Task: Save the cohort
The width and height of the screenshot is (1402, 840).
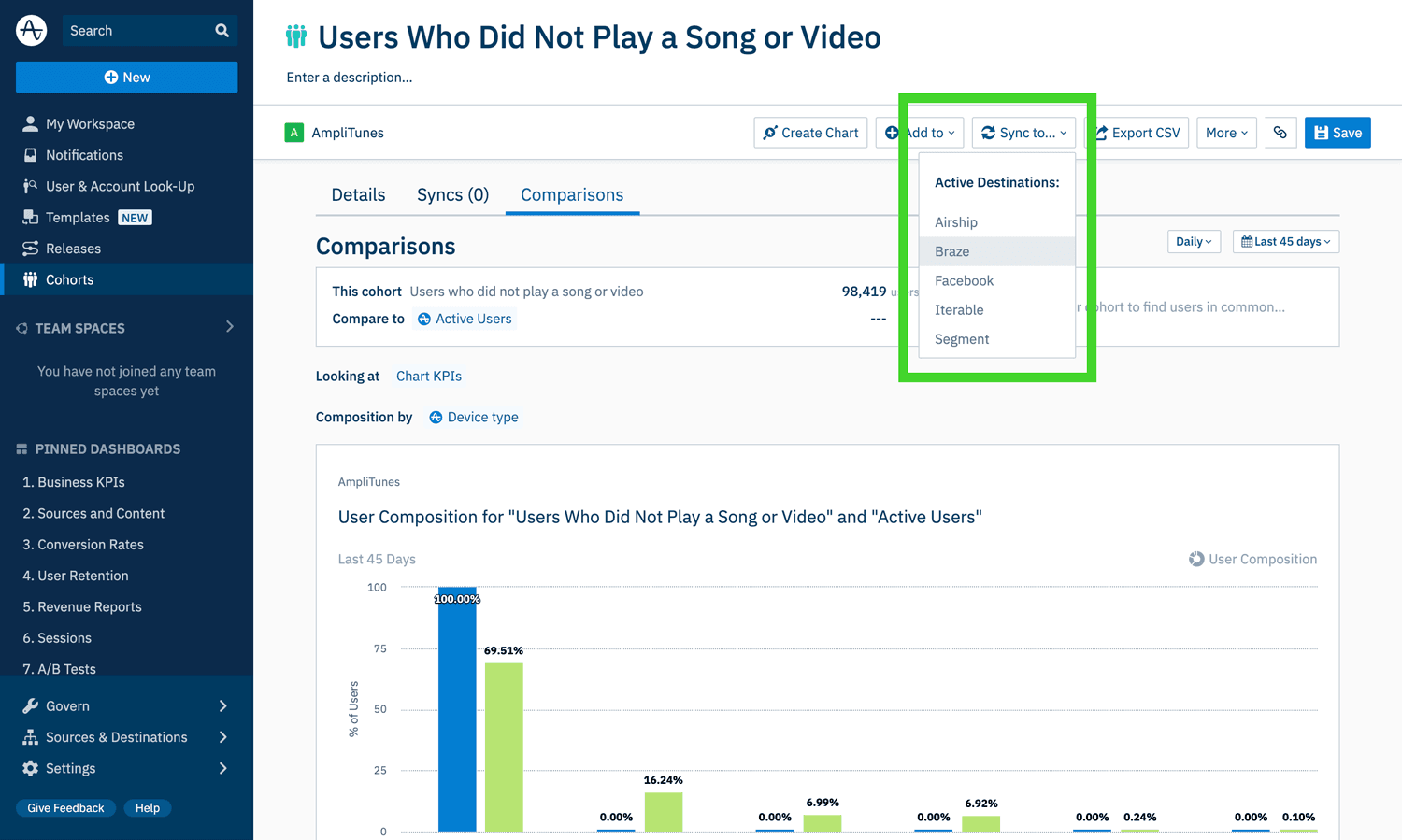Action: pyautogui.click(x=1337, y=133)
